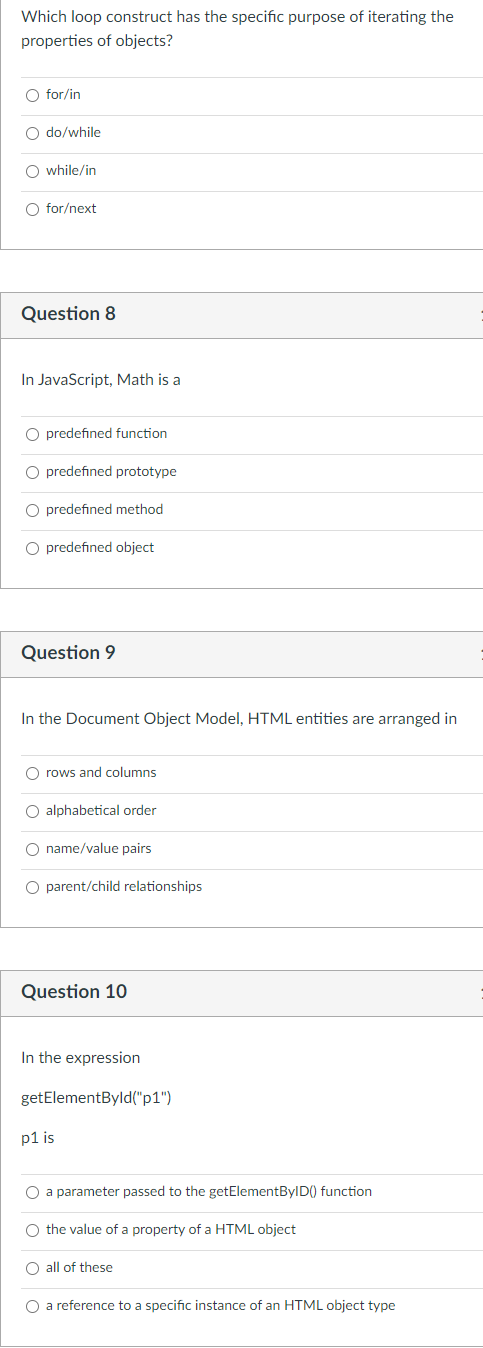This screenshot has width=483, height=1348.
Task: Choose predefined object radio button
Action: tap(33, 548)
